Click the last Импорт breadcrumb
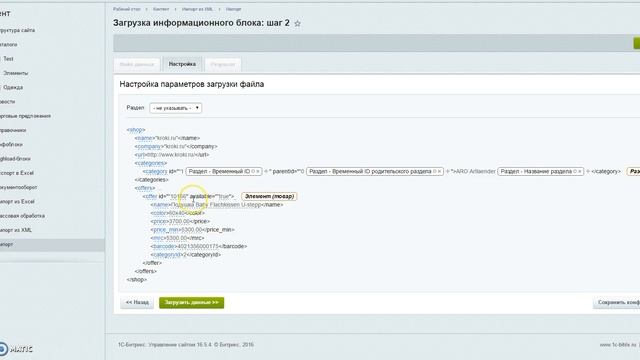The height and width of the screenshot is (360, 640). (233, 9)
